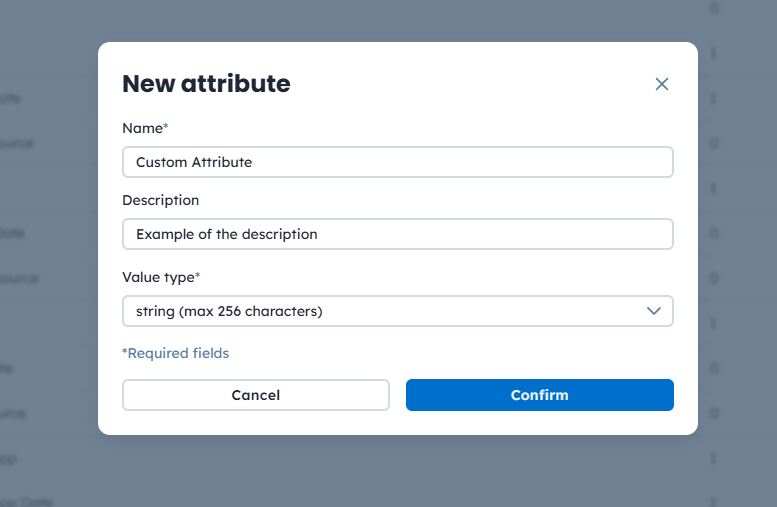Screen dimensions: 777x507
Task: Click the '*Required fields' note
Action: (175, 353)
